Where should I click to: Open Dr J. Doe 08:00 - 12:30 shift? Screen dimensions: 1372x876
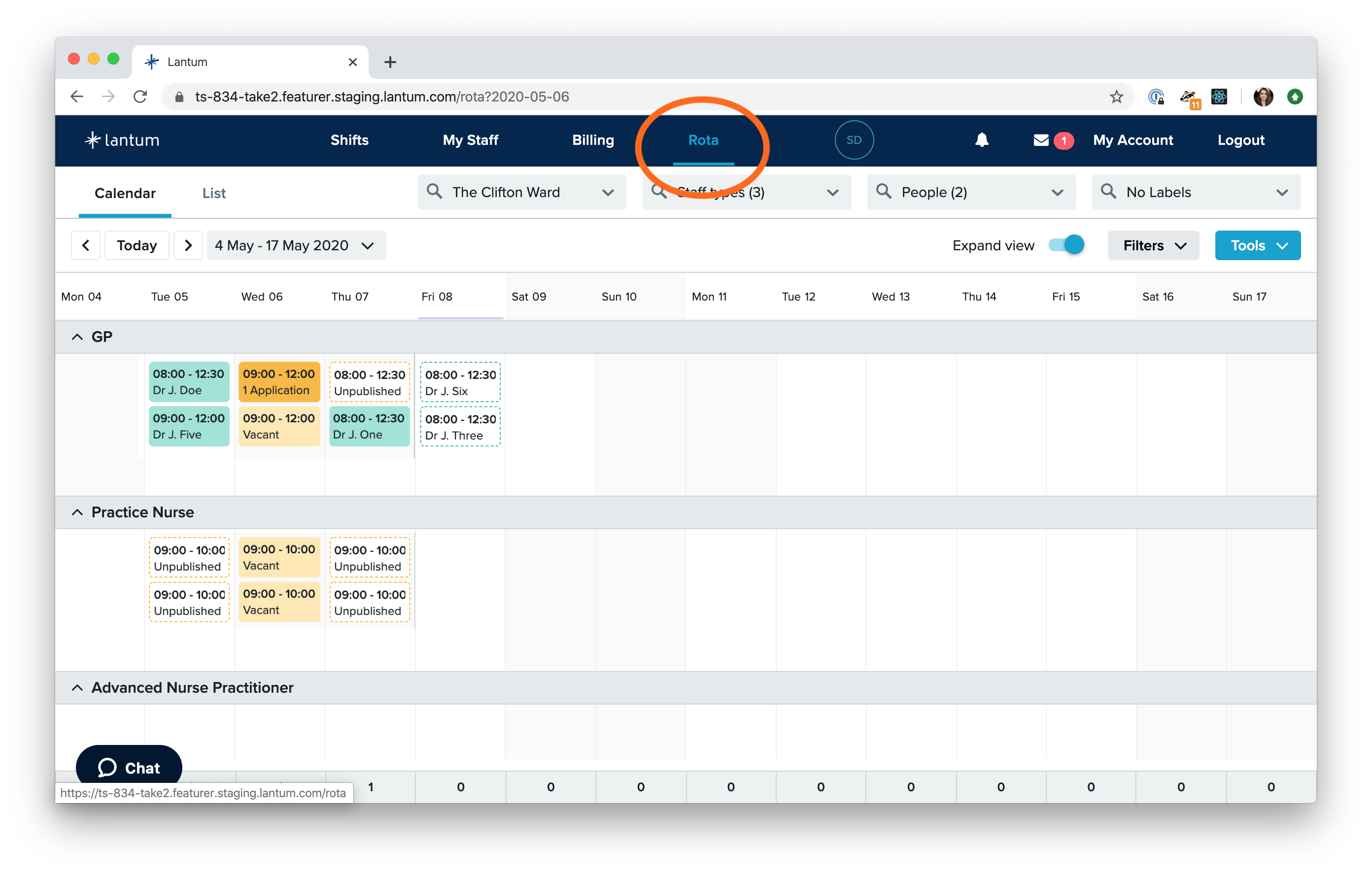189,382
